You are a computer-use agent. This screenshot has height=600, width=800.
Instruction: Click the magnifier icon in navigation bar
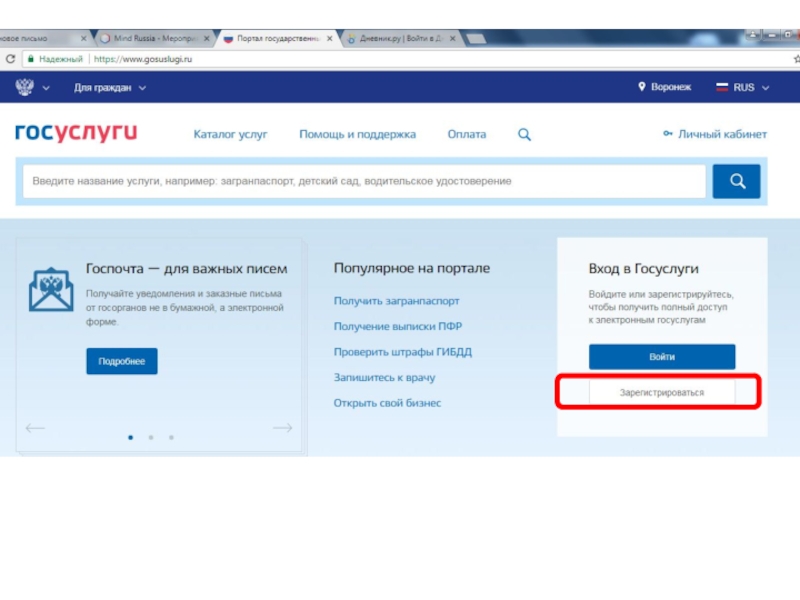click(524, 135)
